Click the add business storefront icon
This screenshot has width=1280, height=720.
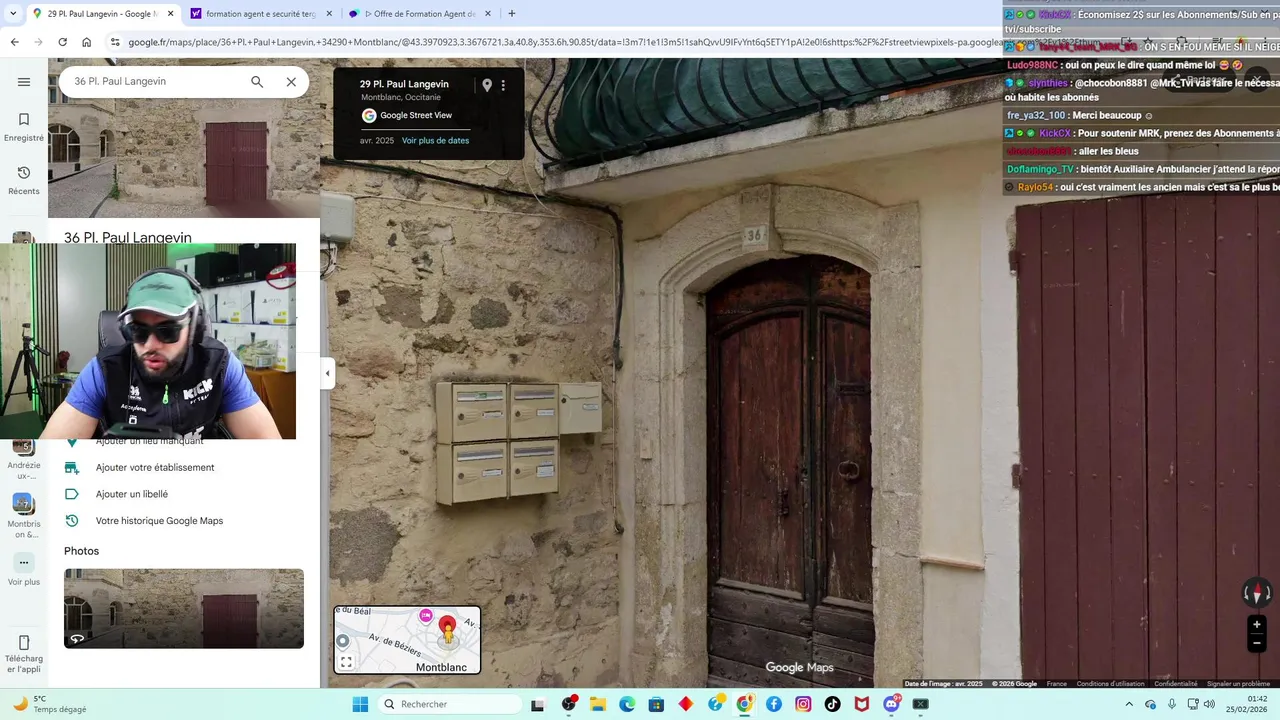tap(72, 467)
